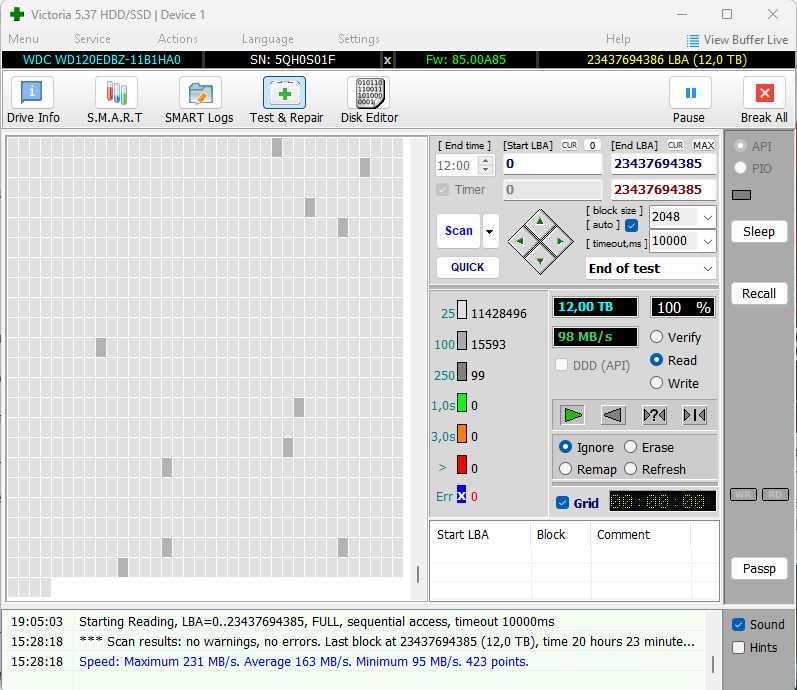Image resolution: width=797 pixels, height=690 pixels.
Task: Click the grey 100 ms block indicator
Action: pos(462,340)
